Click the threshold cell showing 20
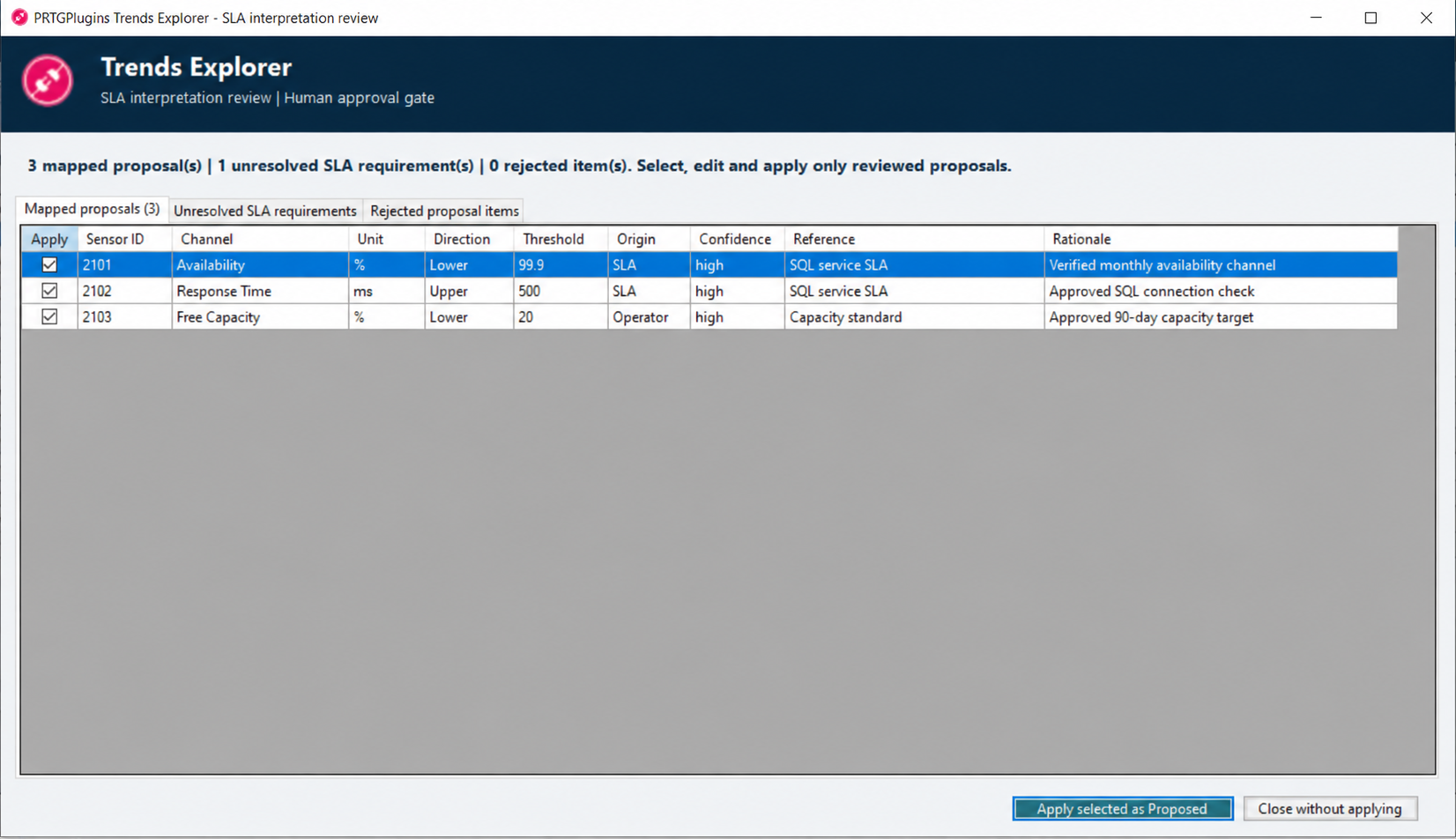Image resolution: width=1456 pixels, height=839 pixels. [561, 316]
